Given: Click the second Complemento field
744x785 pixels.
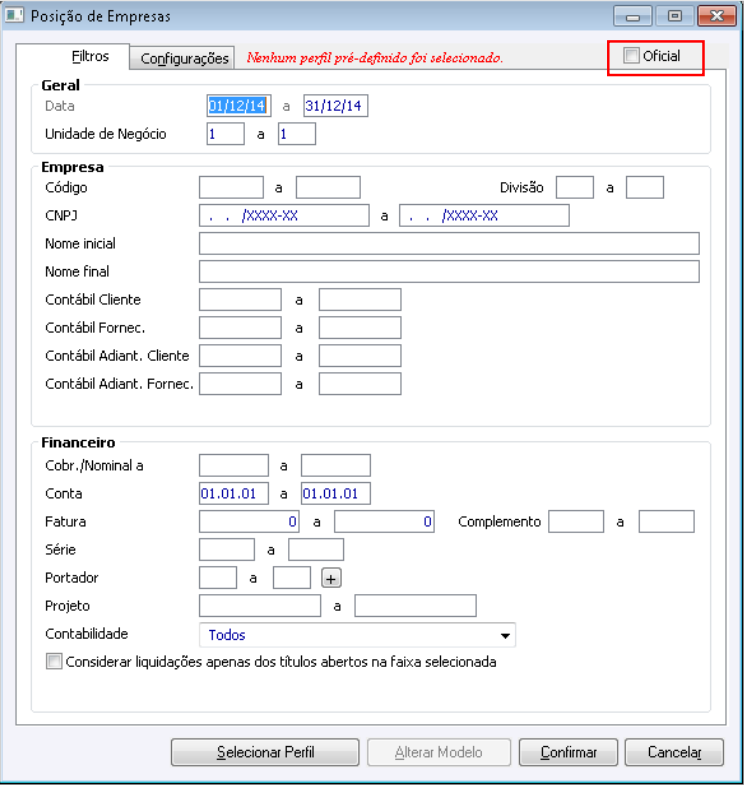Looking at the screenshot, I should click(x=666, y=522).
